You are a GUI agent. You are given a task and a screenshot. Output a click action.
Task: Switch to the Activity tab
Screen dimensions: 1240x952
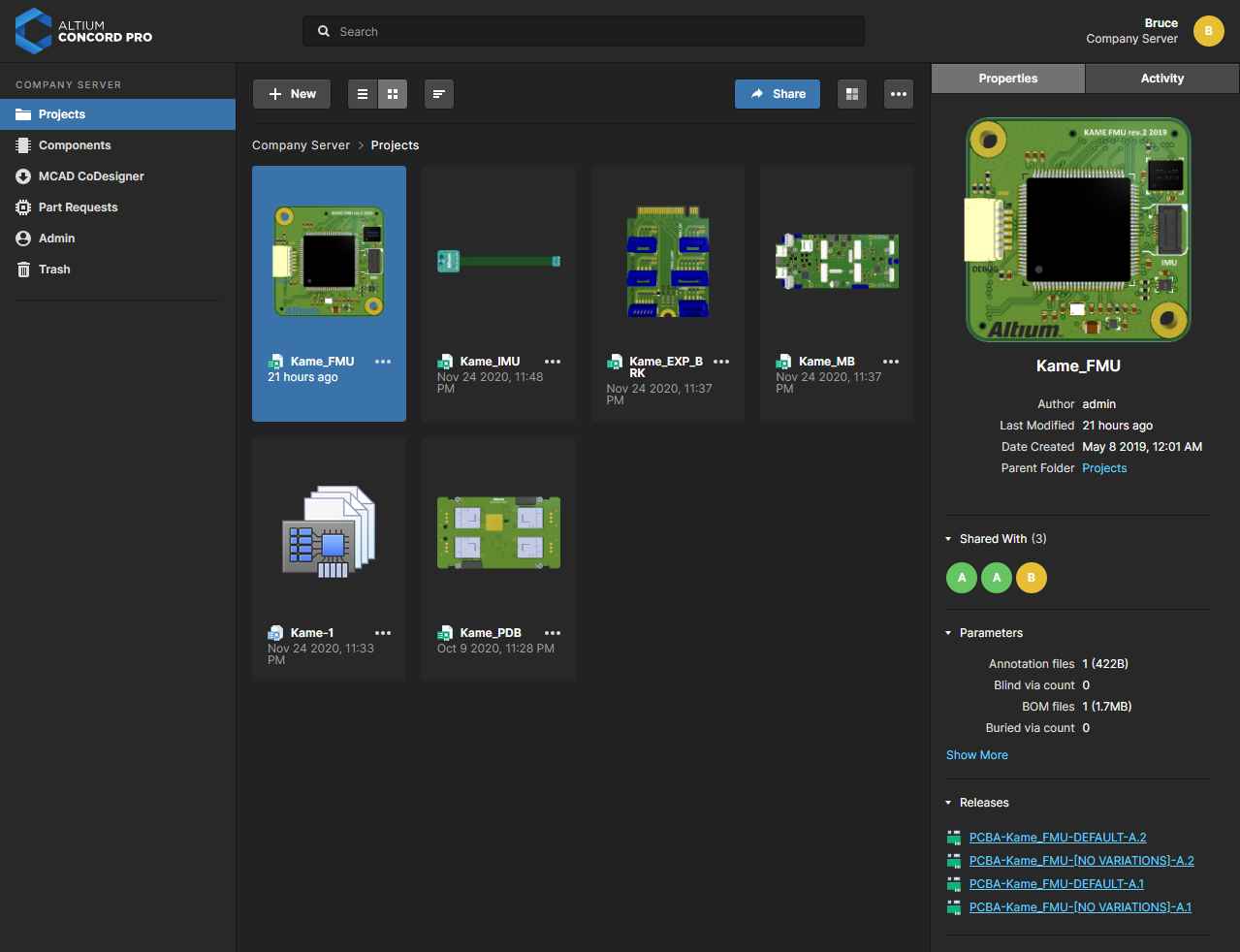tap(1161, 79)
